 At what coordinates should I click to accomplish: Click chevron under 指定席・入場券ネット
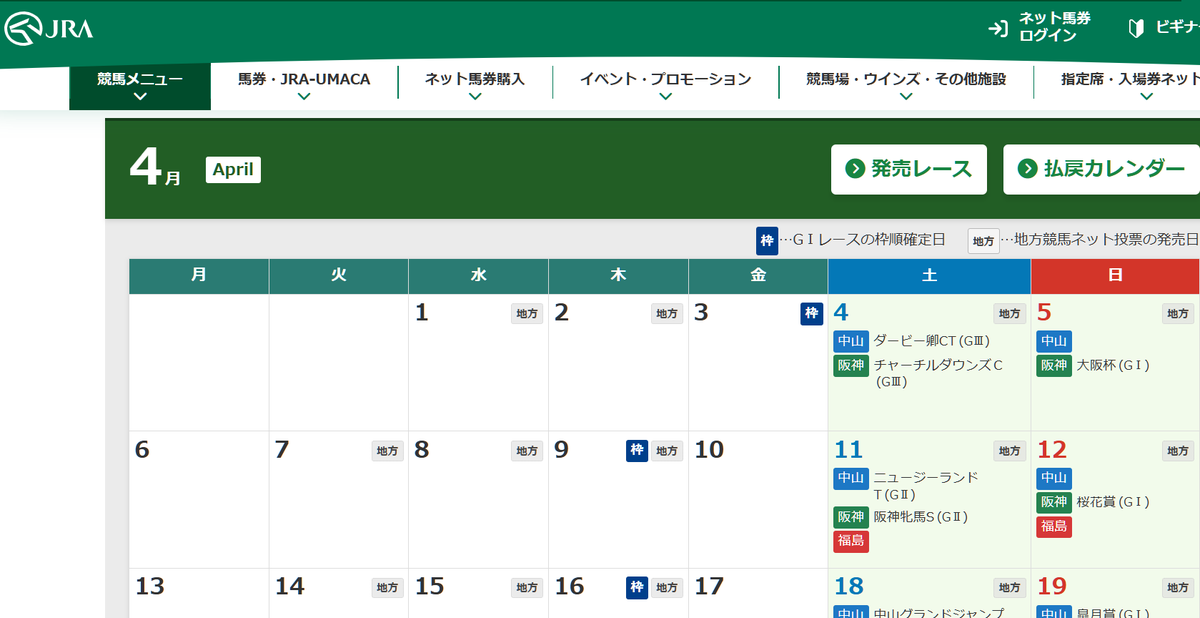(1146, 97)
